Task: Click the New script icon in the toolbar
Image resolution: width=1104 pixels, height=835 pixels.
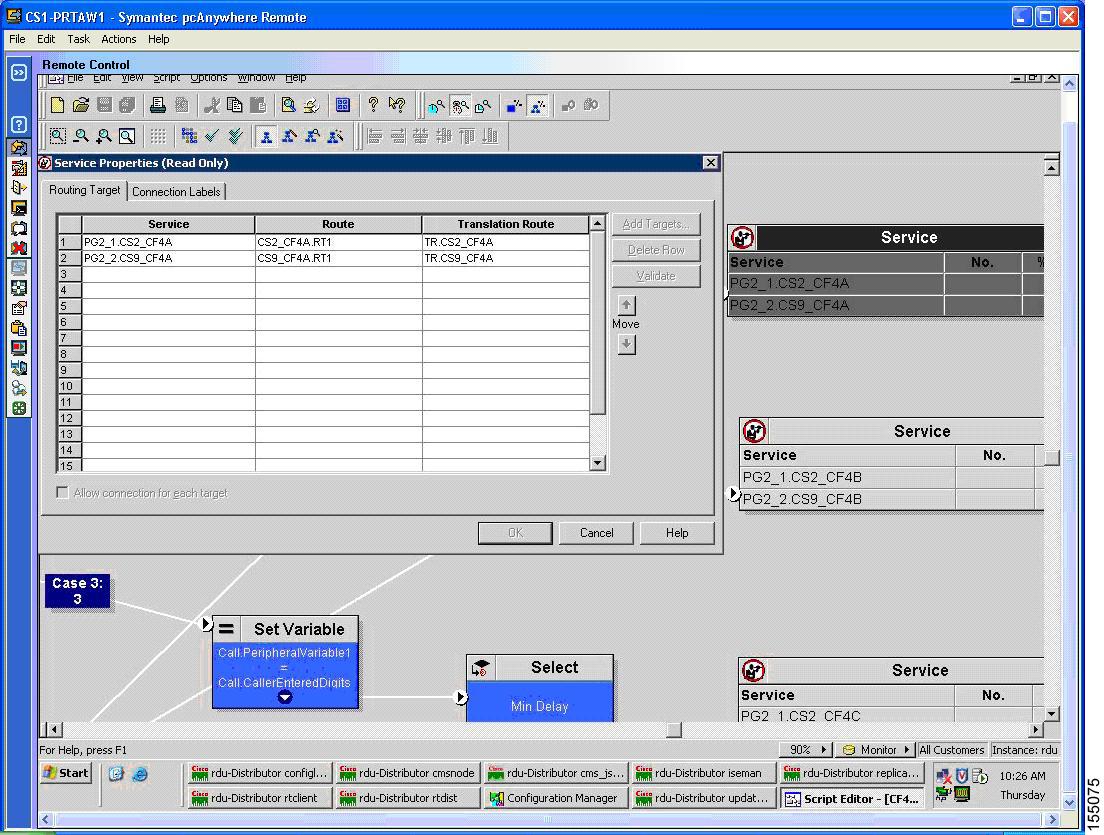Action: [x=58, y=106]
